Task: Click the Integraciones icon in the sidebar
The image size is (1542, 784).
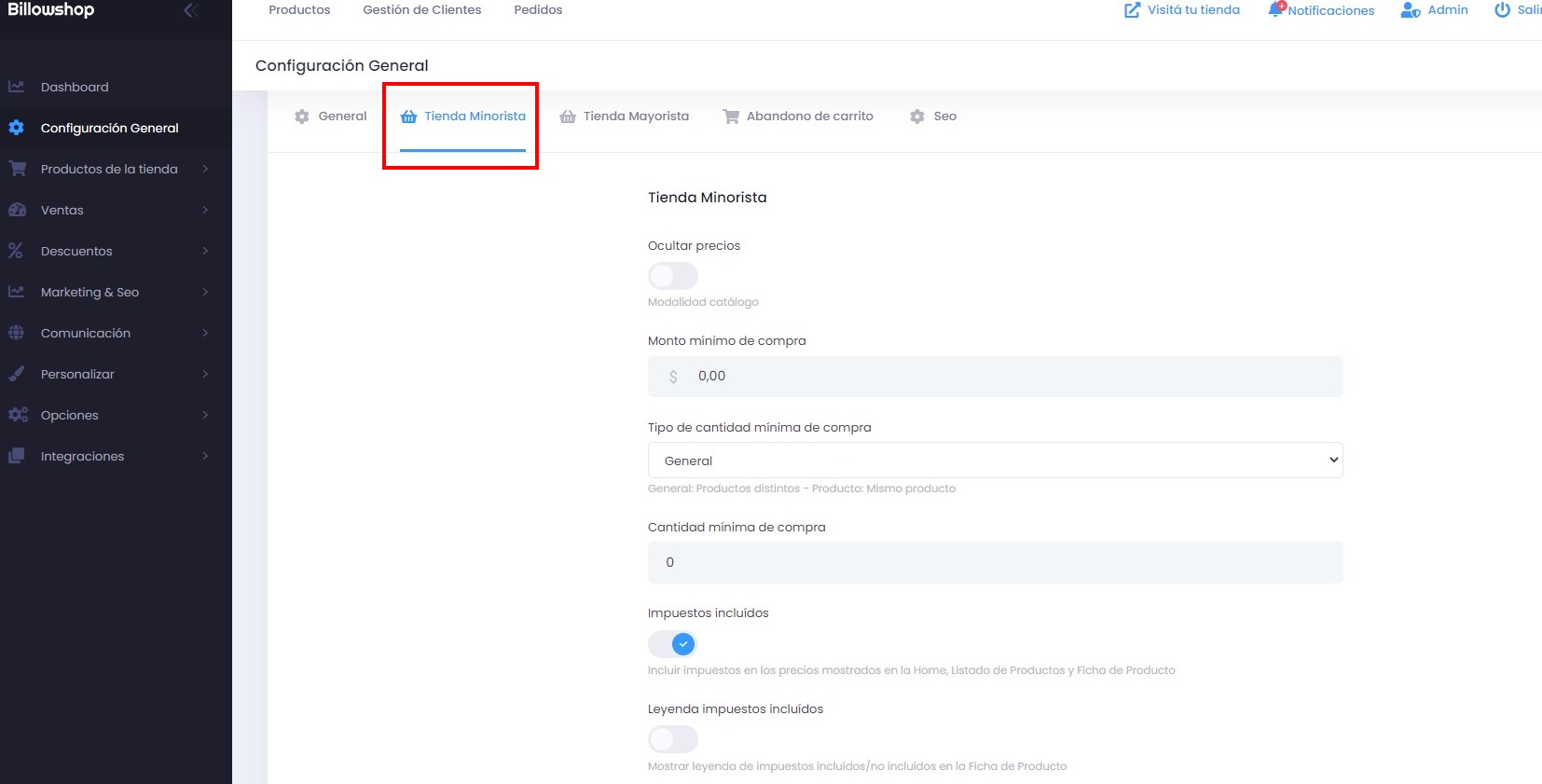Action: click(17, 456)
